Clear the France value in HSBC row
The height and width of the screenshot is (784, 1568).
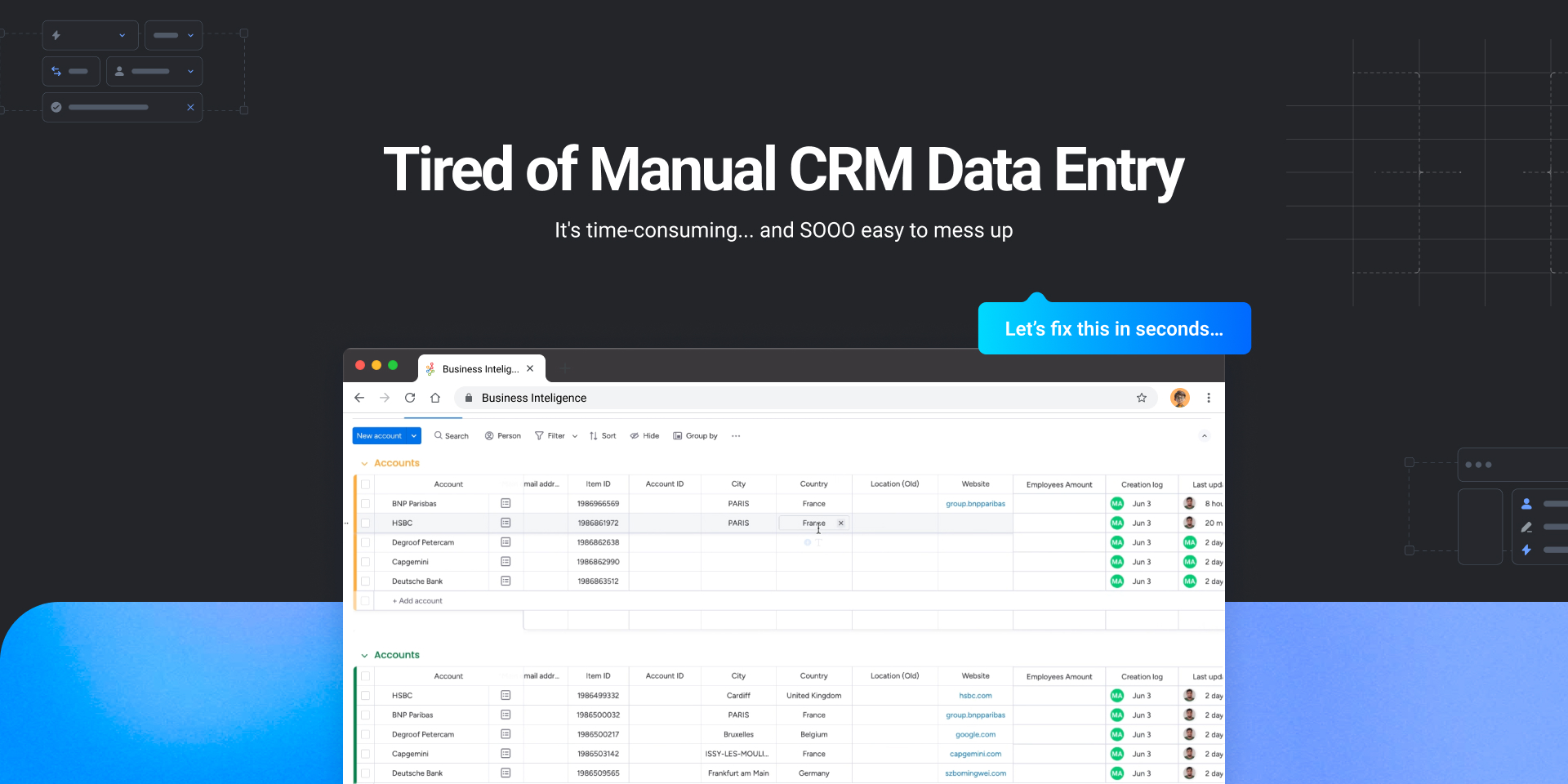(x=840, y=523)
